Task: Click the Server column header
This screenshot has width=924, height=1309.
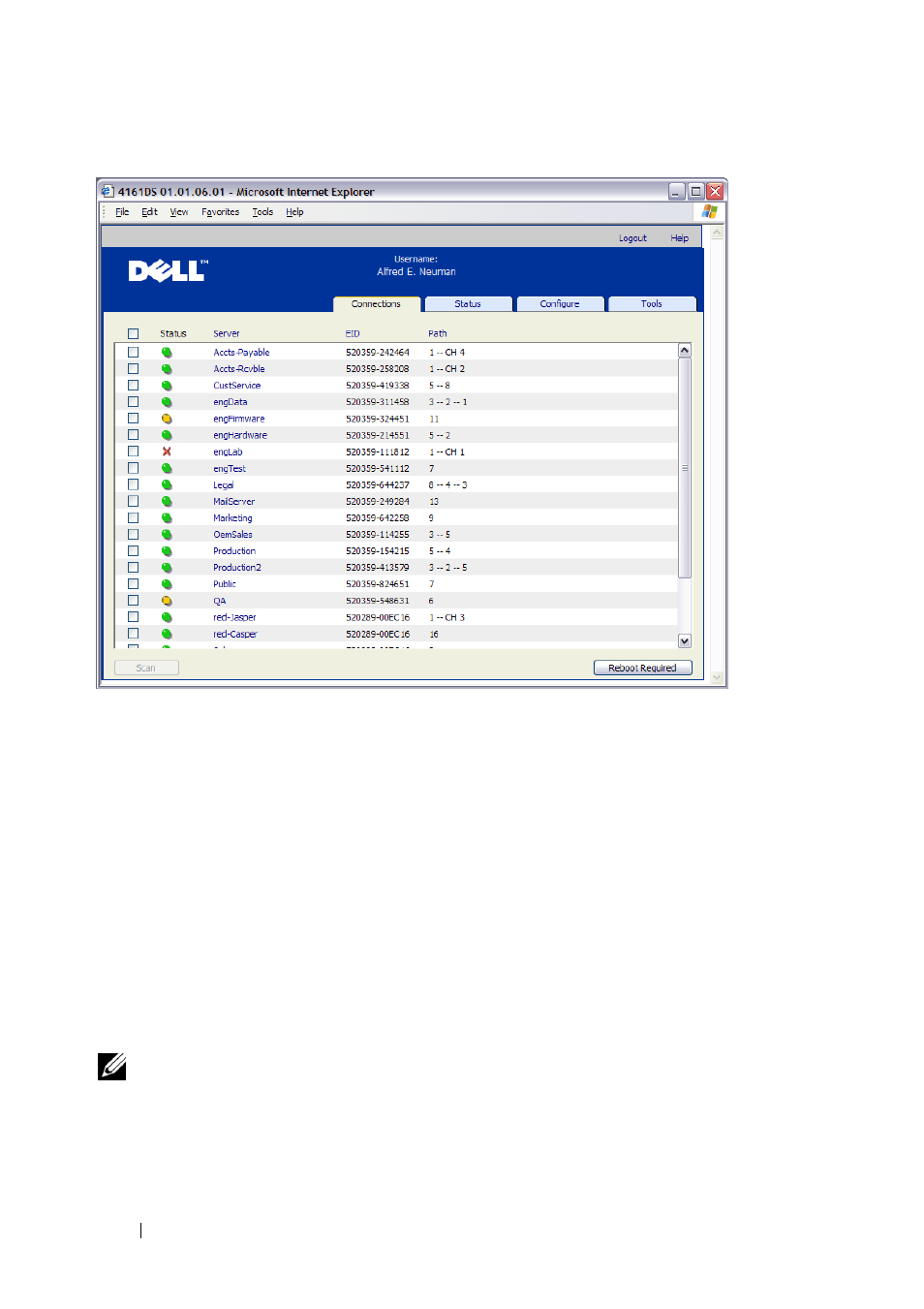Action: (227, 333)
